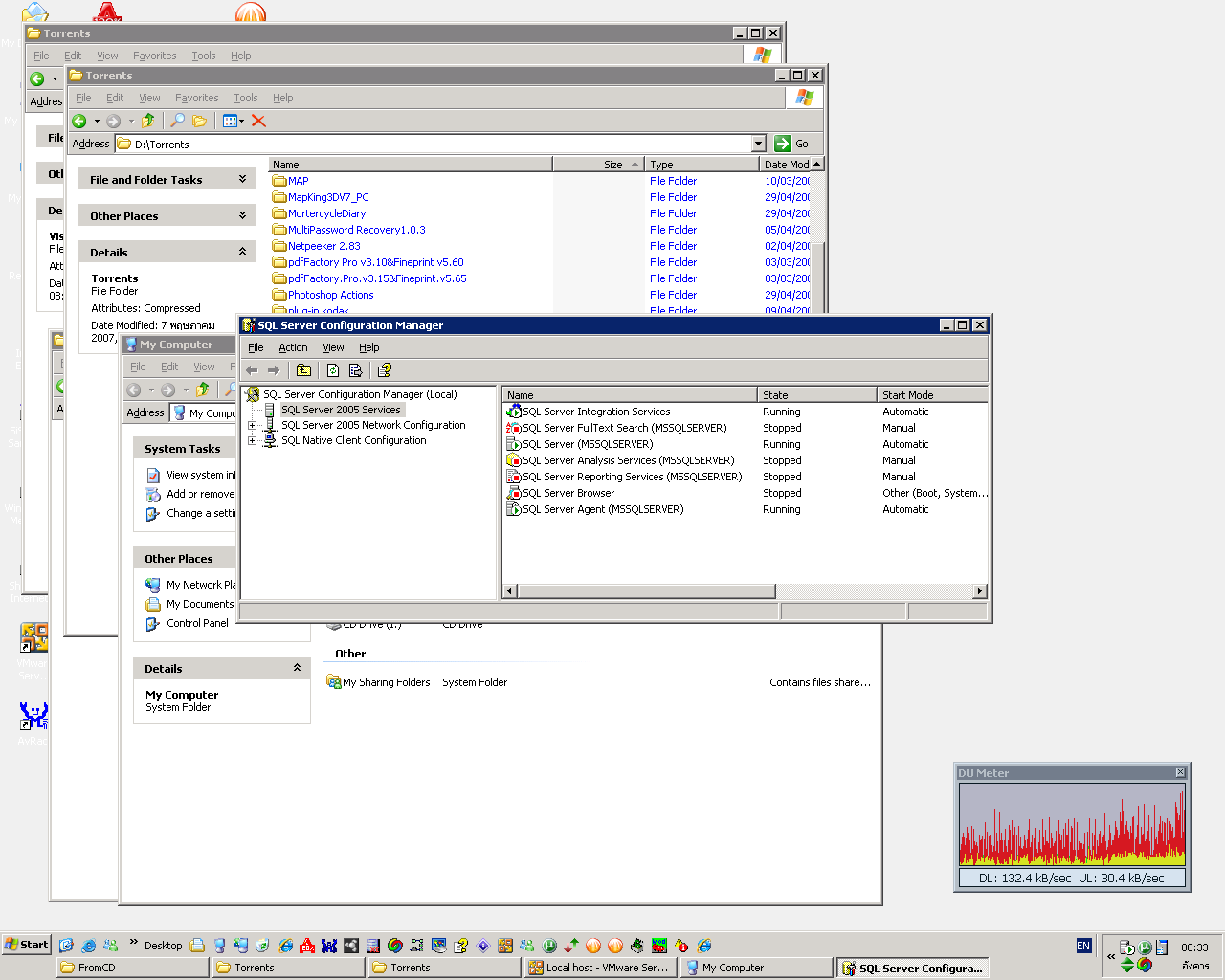The width and height of the screenshot is (1225, 980).
Task: Select the SQL Server Agent service icon
Action: click(x=514, y=509)
